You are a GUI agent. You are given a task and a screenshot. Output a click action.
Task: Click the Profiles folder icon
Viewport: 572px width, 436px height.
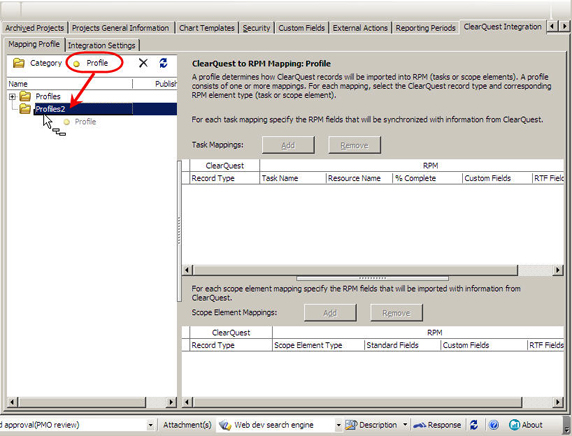[25, 96]
